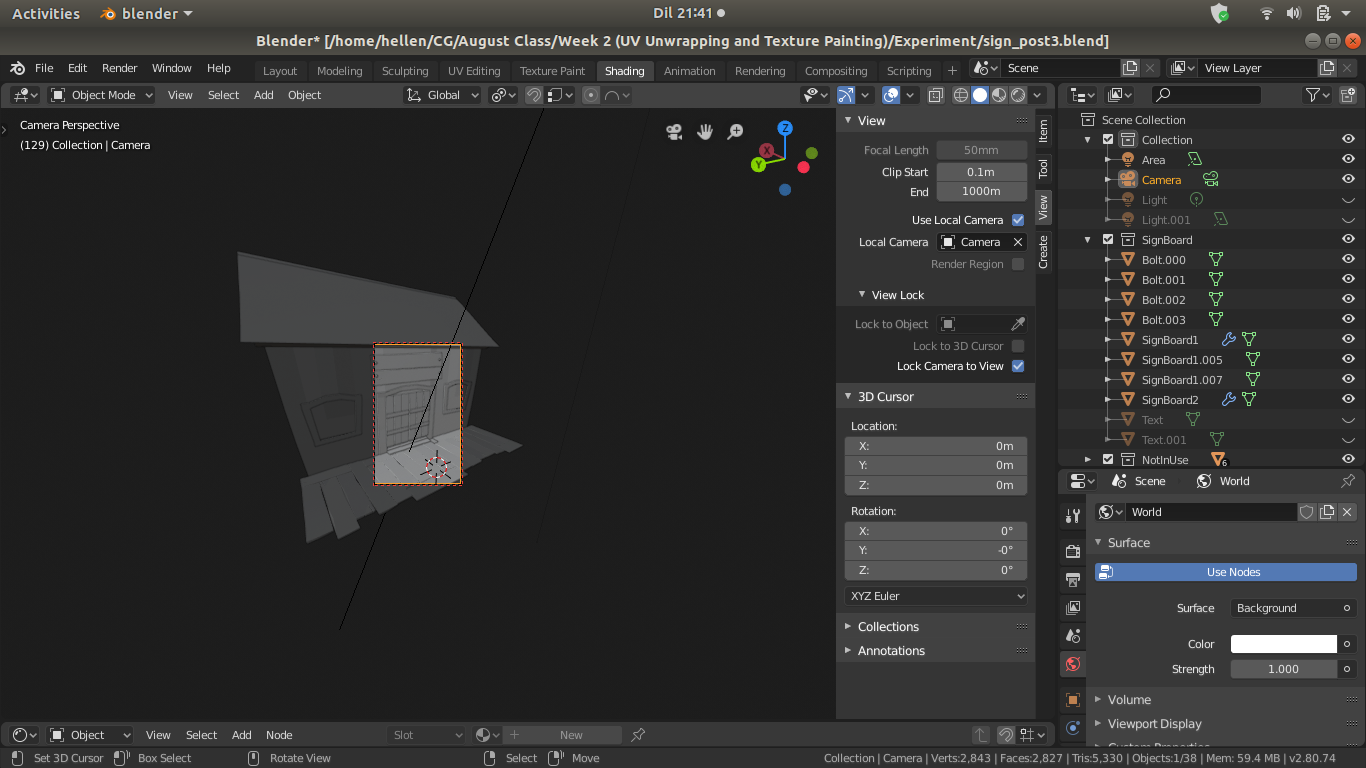Open Scene properties tab icon
This screenshot has height=768, width=1366.
[x=1073, y=635]
